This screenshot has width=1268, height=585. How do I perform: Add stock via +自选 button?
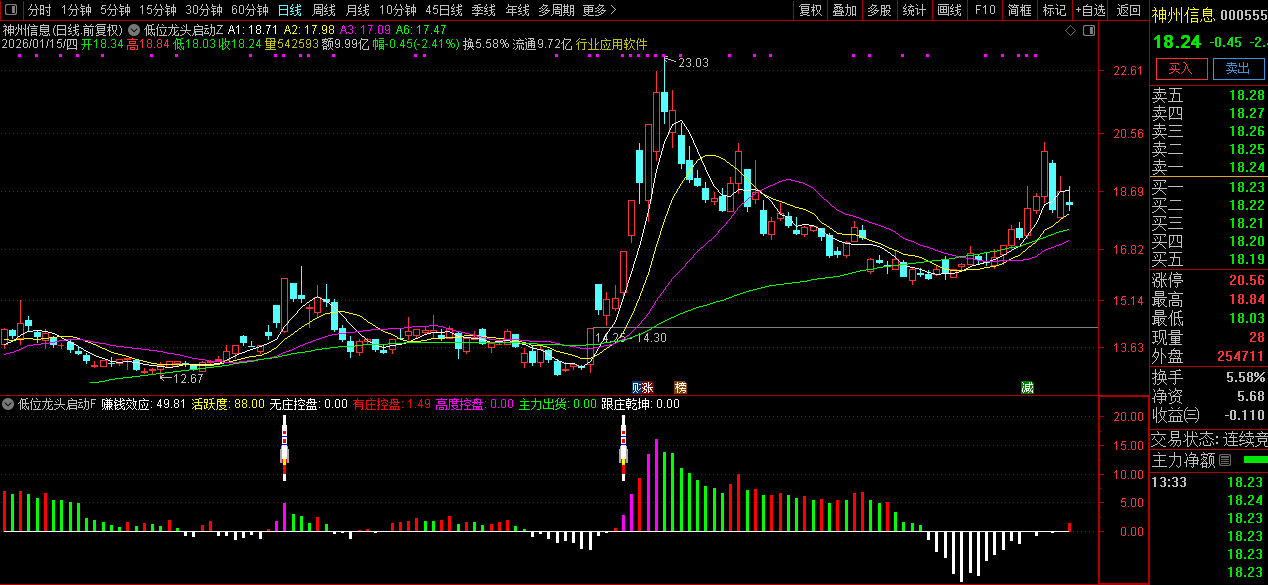tap(1091, 10)
